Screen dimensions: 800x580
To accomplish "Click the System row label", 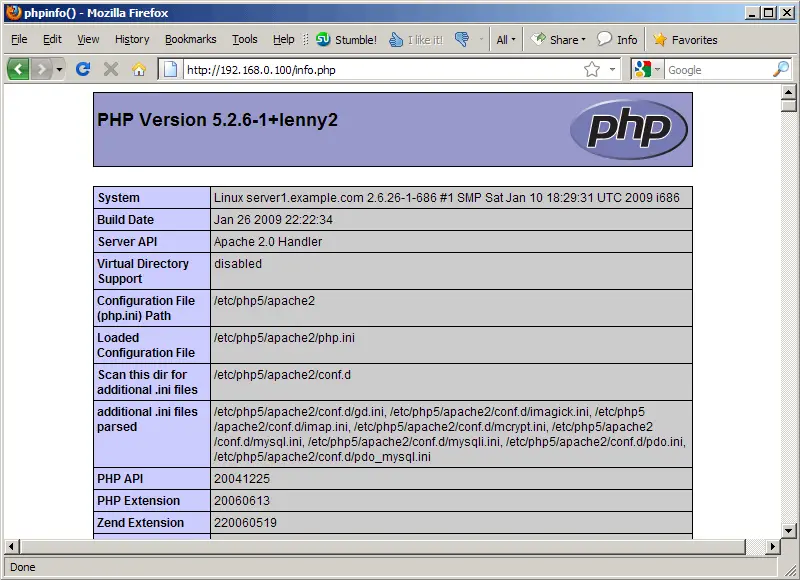I will click(118, 197).
